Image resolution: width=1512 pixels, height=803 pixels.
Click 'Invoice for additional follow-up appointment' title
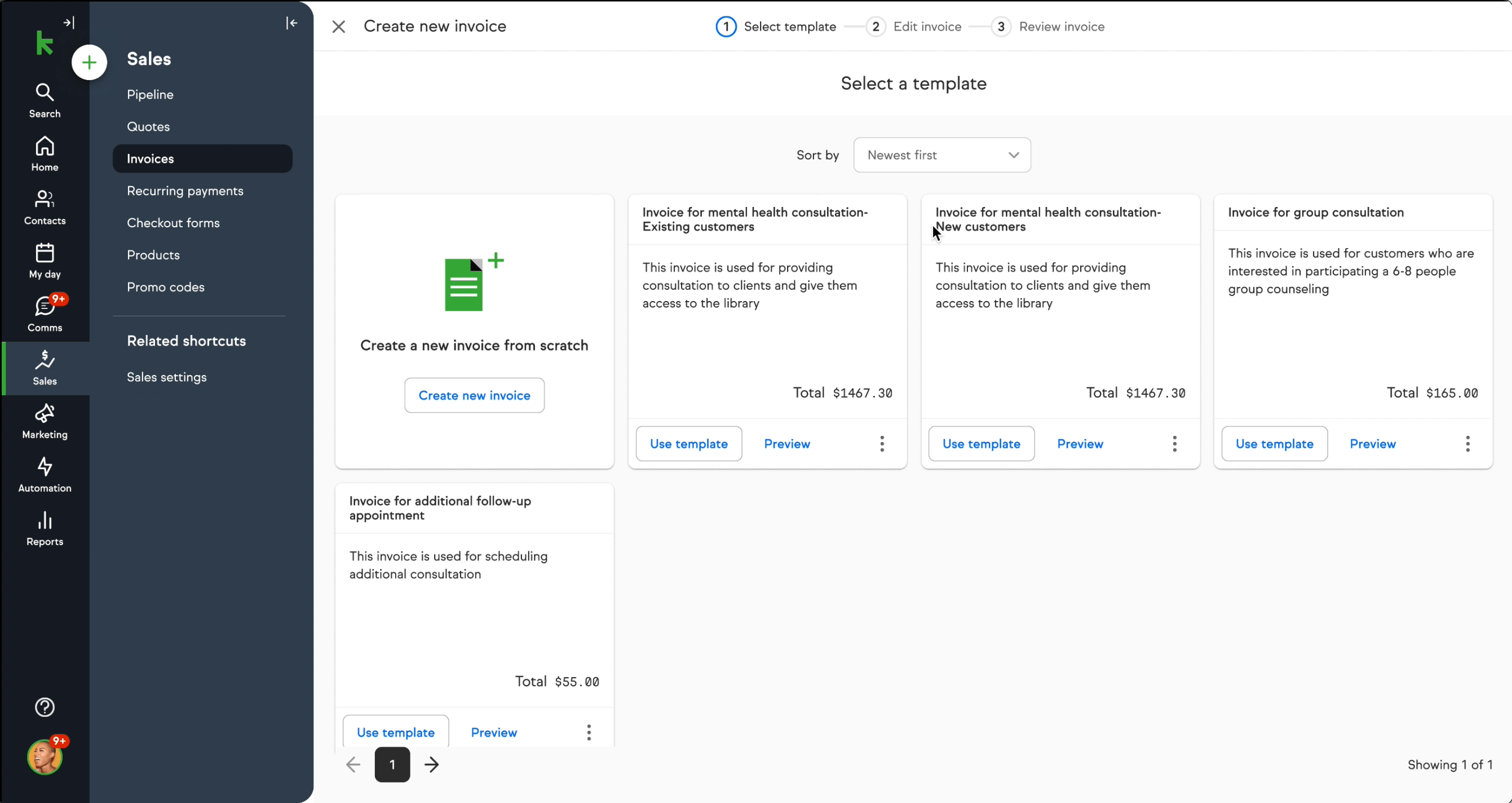click(440, 508)
